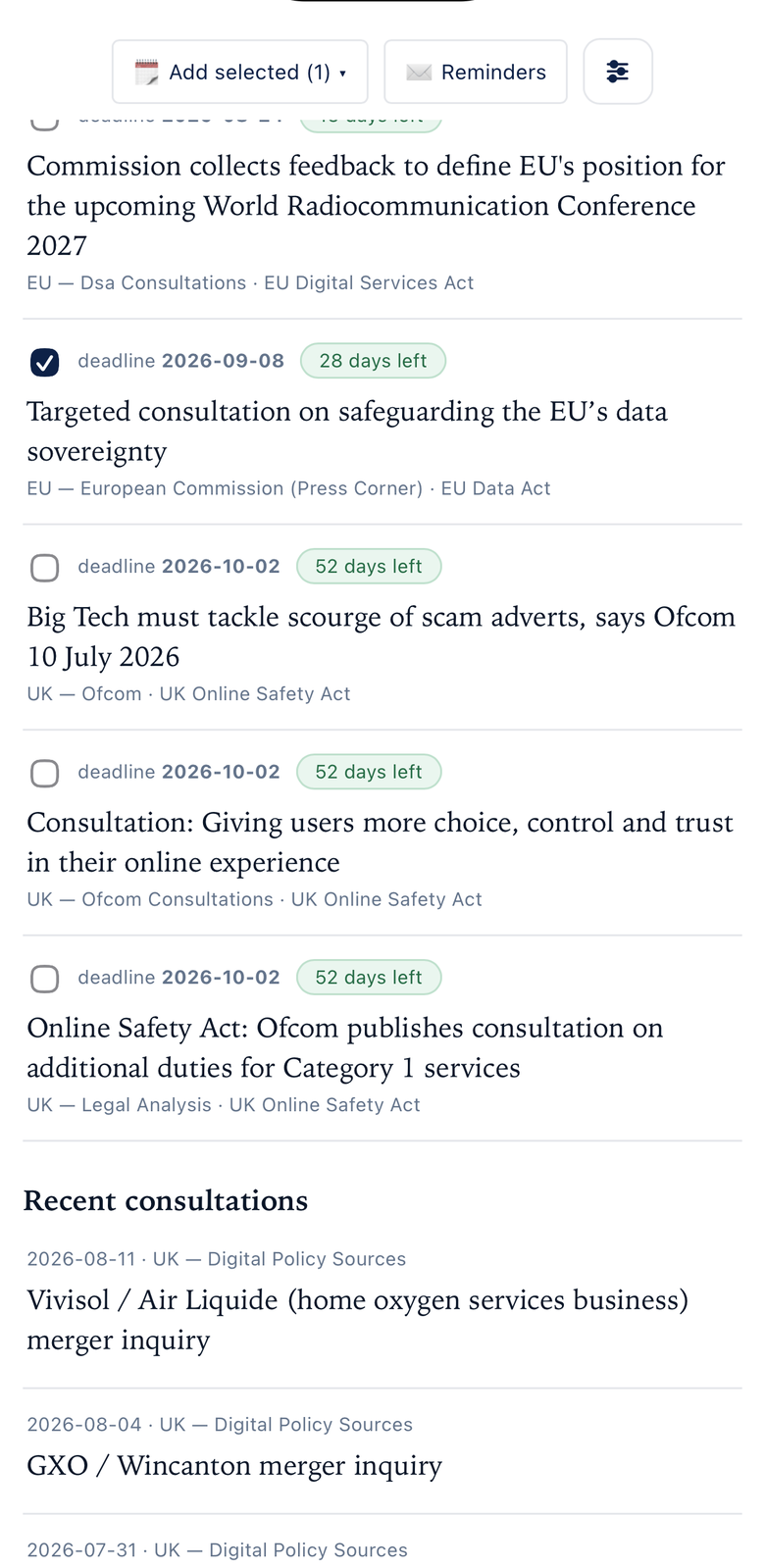Open GXO / Wincanton merger inquiry

234,1466
